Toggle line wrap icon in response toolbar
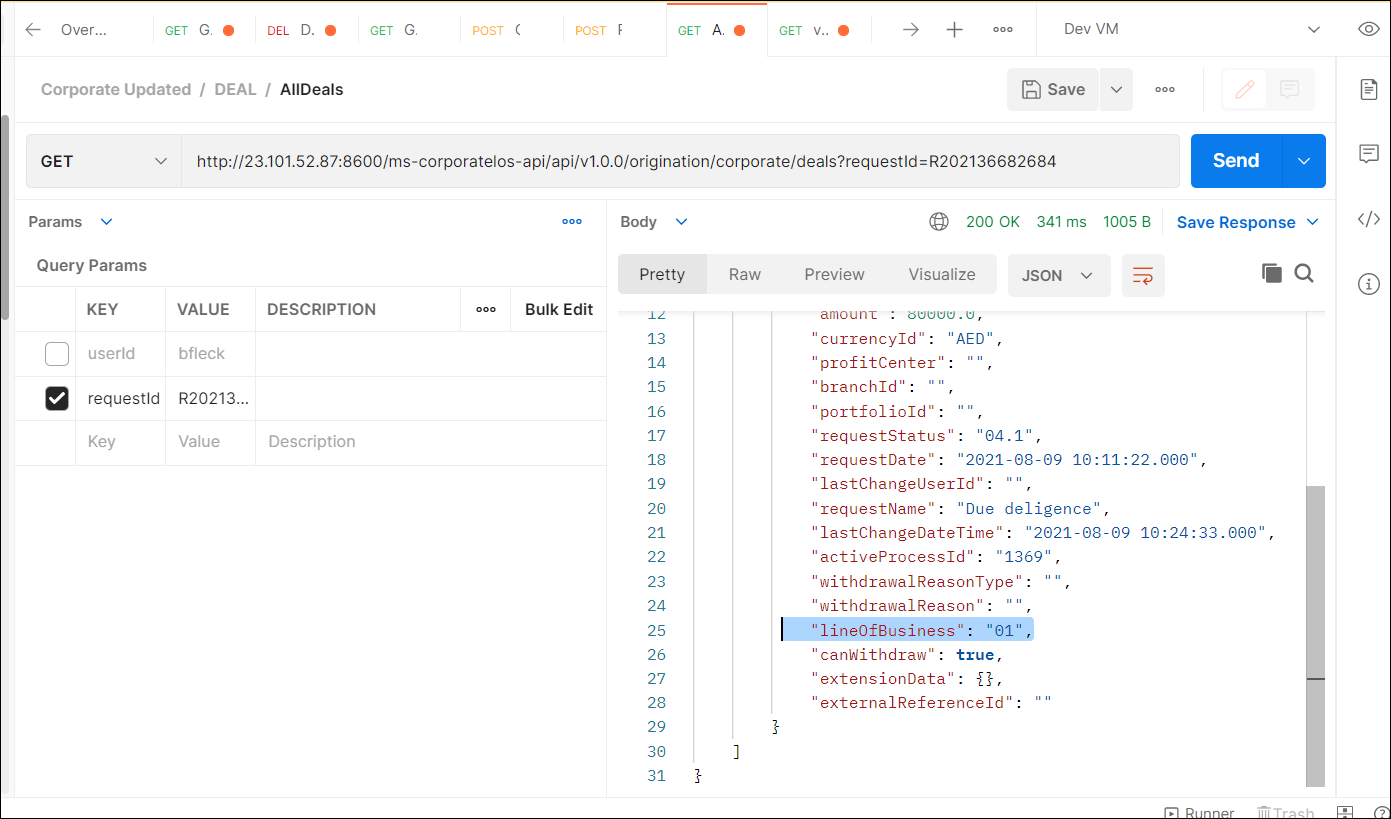The image size is (1391, 819). click(x=1143, y=275)
